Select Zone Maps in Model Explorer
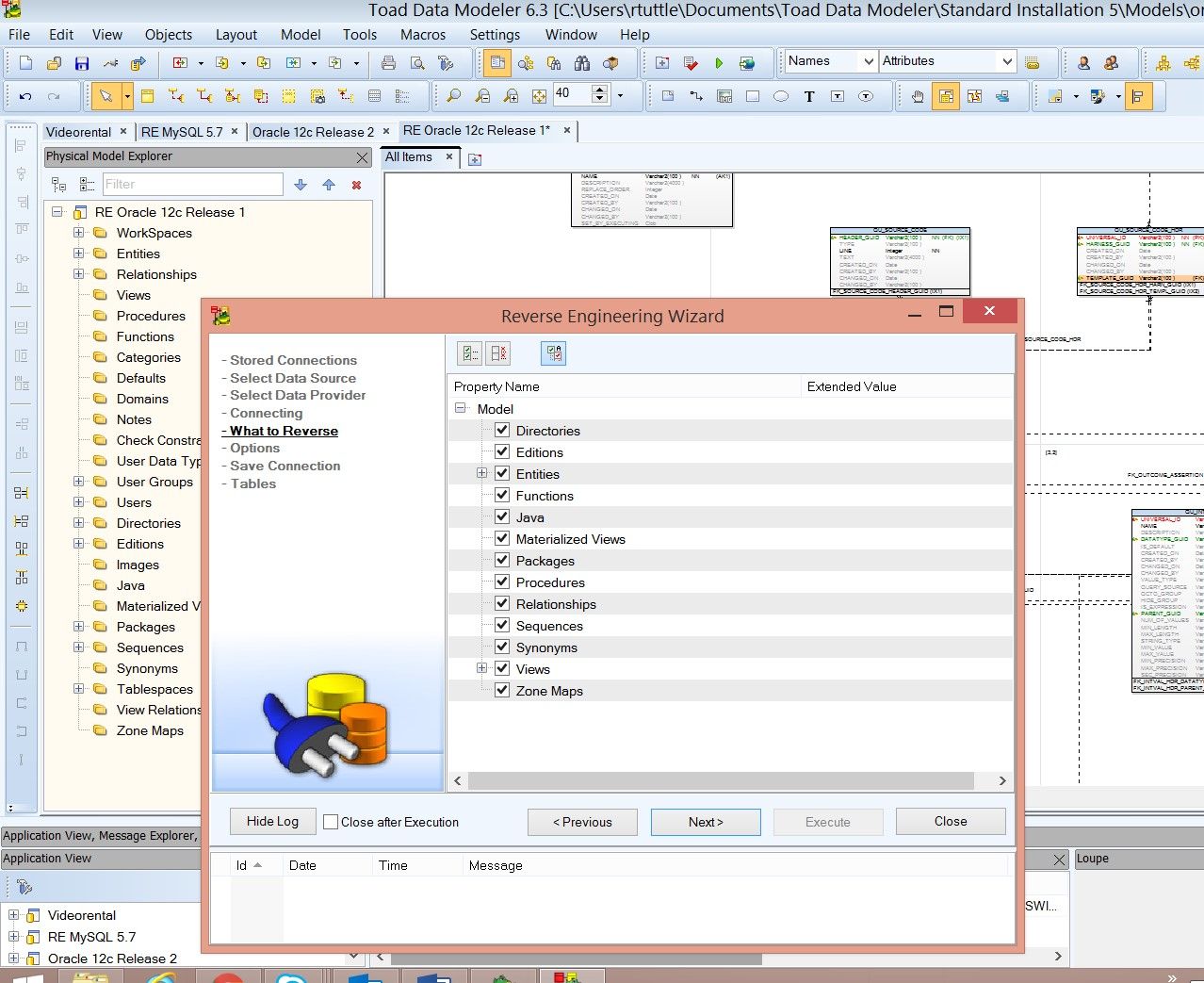The height and width of the screenshot is (983, 1204). click(150, 730)
